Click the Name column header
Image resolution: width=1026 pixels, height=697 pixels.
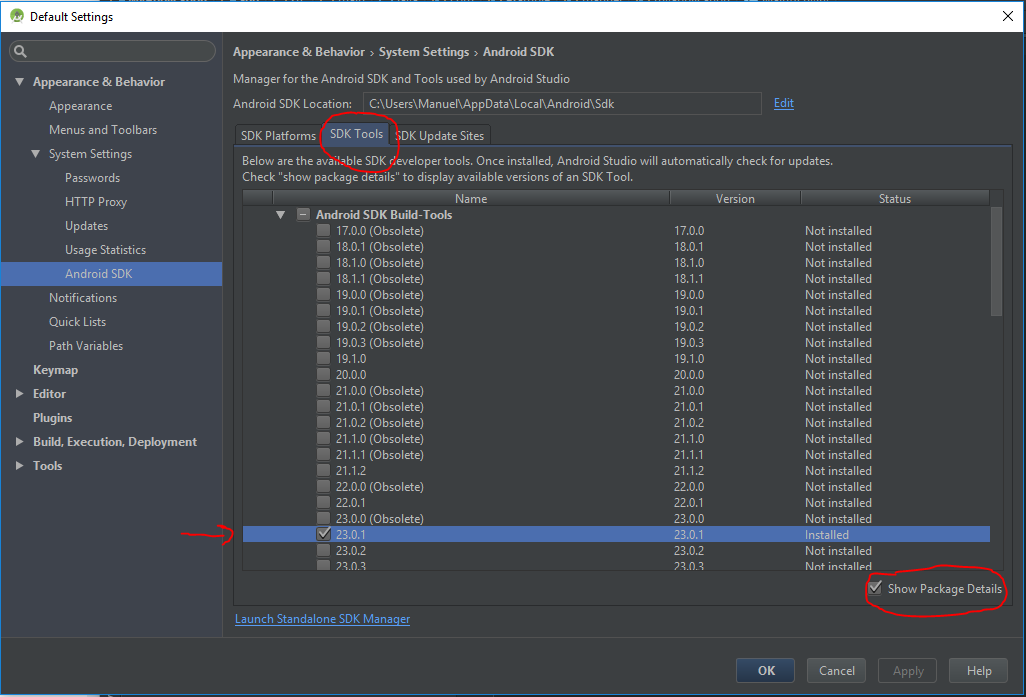click(x=471, y=198)
